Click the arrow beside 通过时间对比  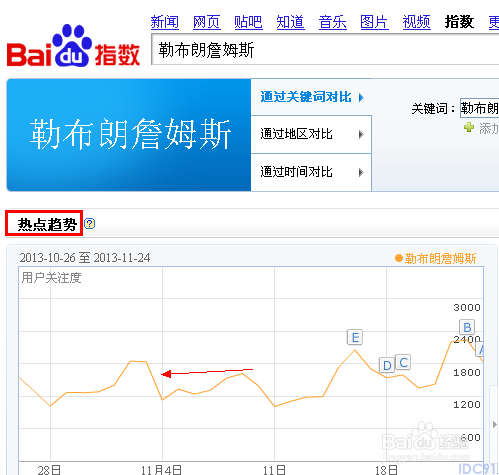tap(361, 172)
